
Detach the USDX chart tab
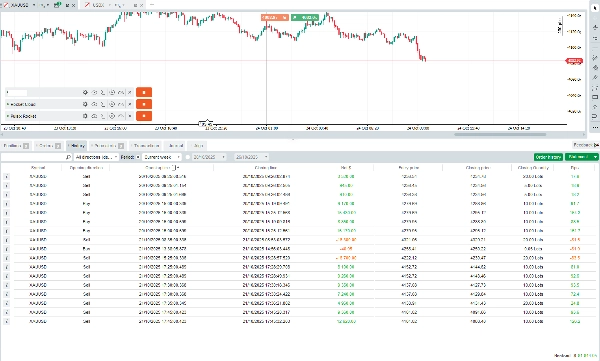pos(135,5)
